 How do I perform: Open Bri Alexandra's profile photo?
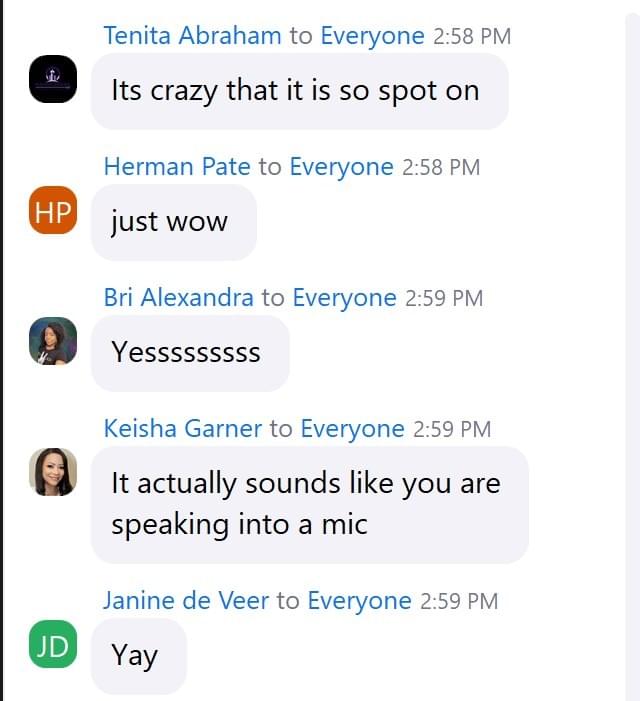click(x=53, y=341)
